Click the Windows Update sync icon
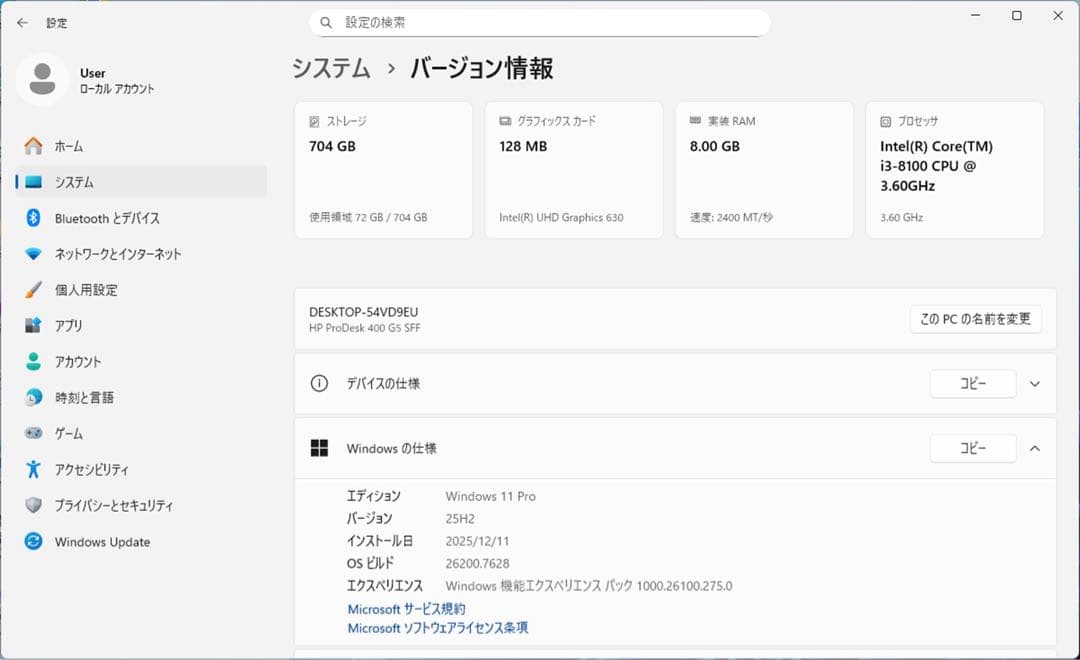Screen dimensions: 1080x660 pyautogui.click(x=33, y=541)
